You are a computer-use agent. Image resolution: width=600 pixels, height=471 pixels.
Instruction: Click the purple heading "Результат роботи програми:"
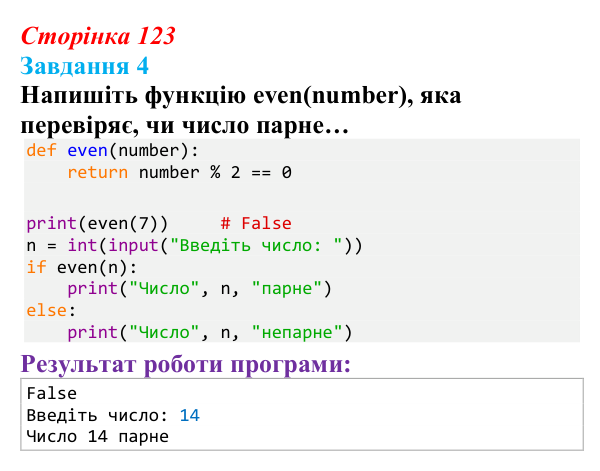coord(186,364)
